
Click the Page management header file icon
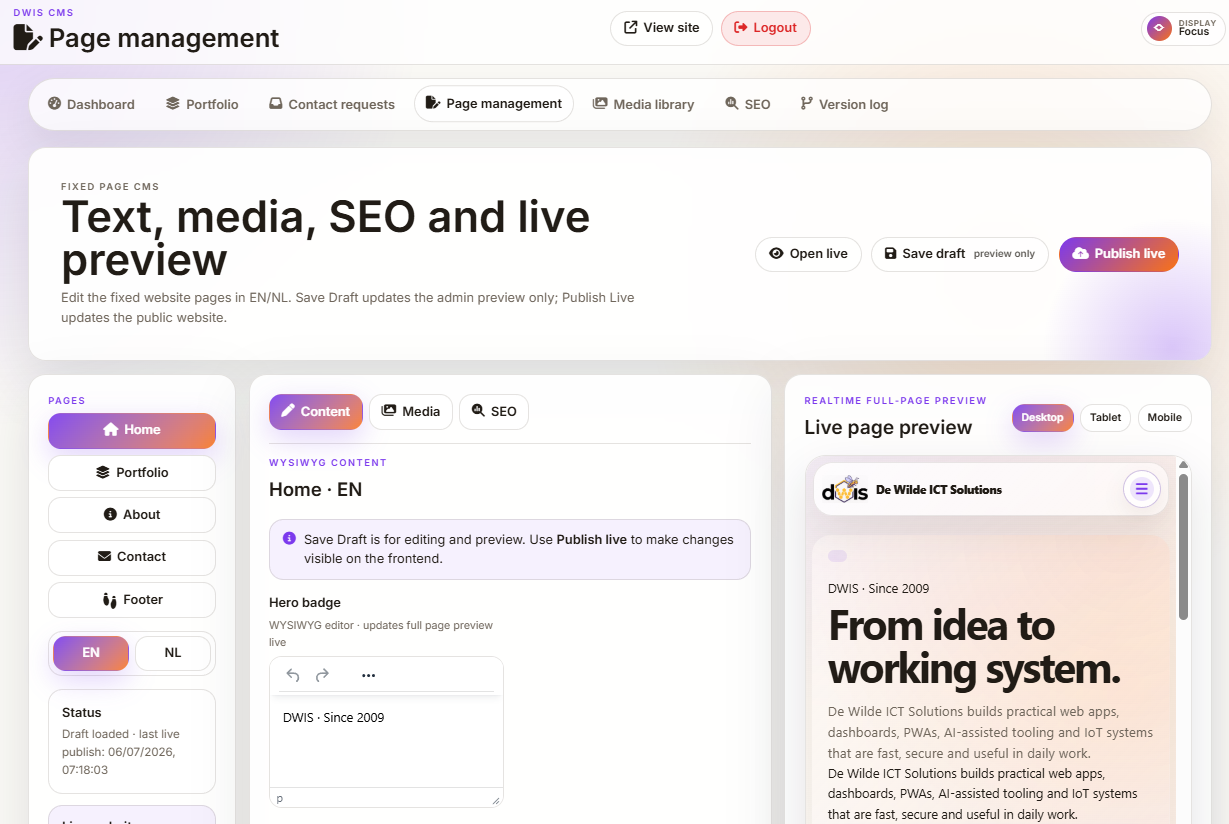click(28, 38)
